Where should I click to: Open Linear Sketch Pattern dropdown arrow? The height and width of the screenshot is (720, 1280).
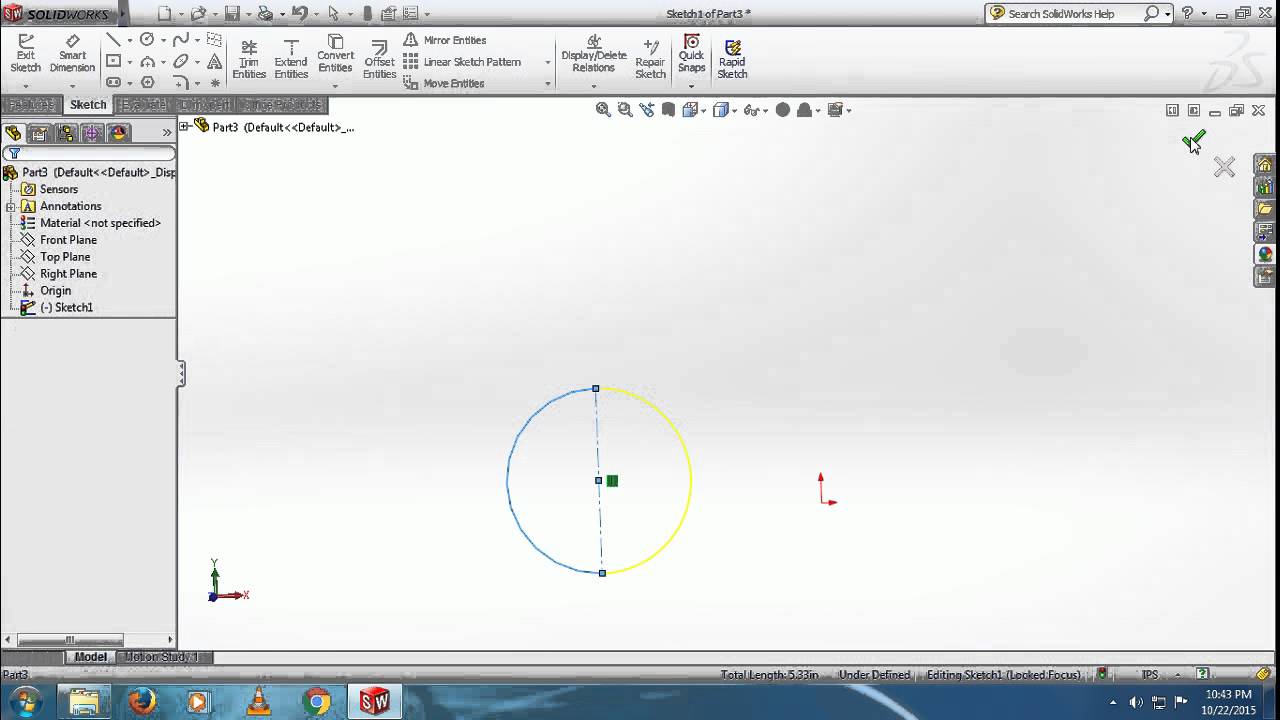click(x=547, y=62)
